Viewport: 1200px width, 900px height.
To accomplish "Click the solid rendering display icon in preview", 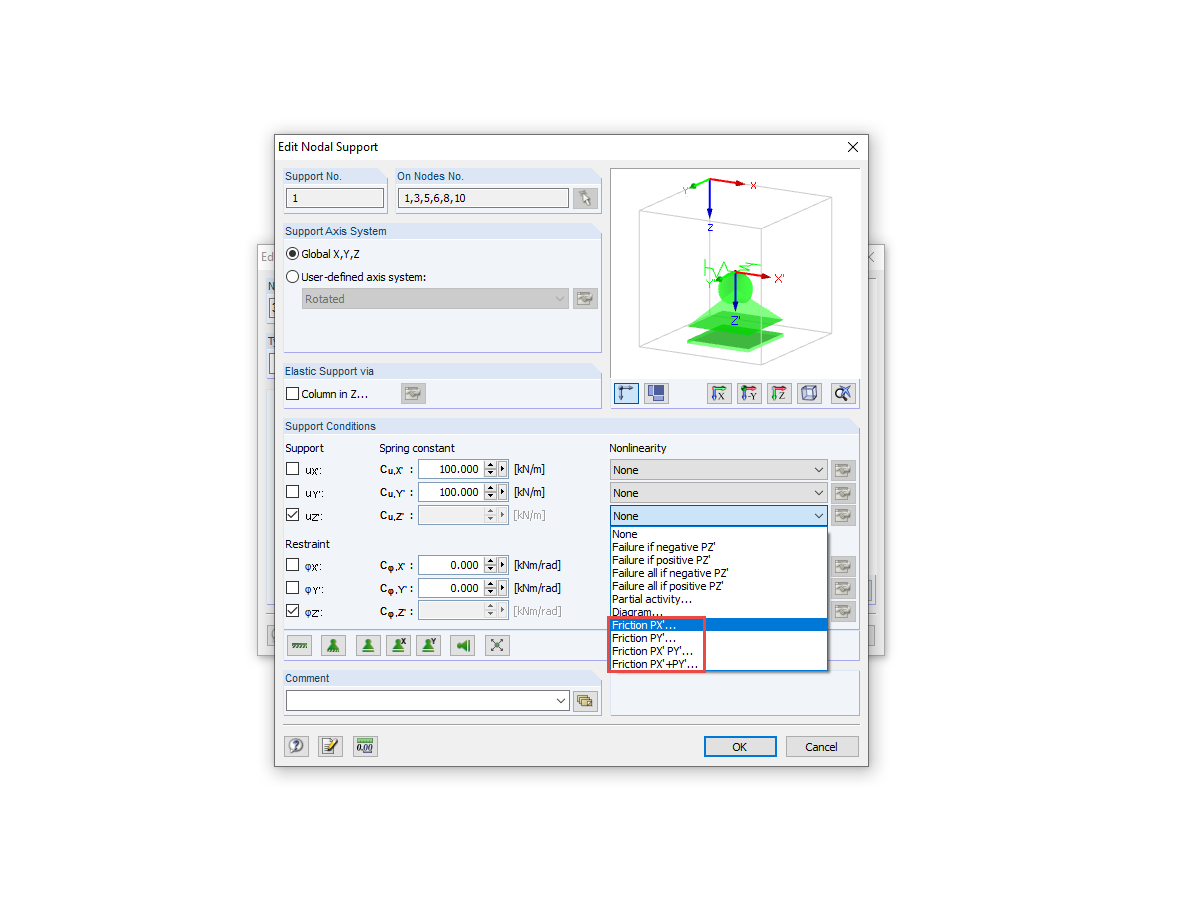I will (x=657, y=393).
